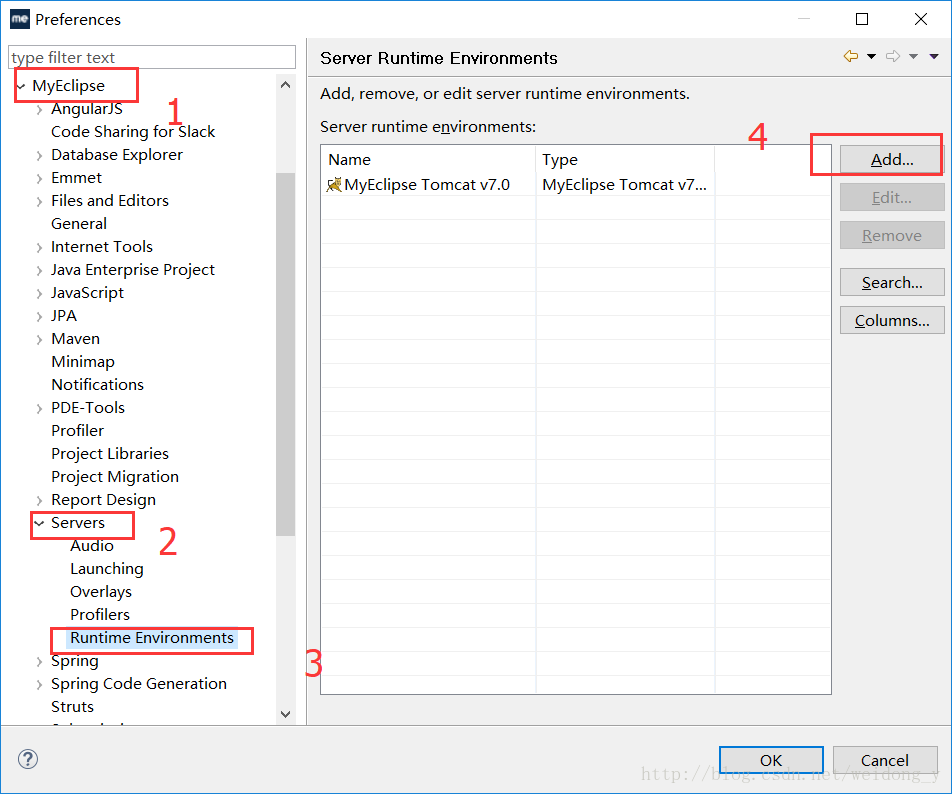Select the Maven label

click(x=75, y=339)
